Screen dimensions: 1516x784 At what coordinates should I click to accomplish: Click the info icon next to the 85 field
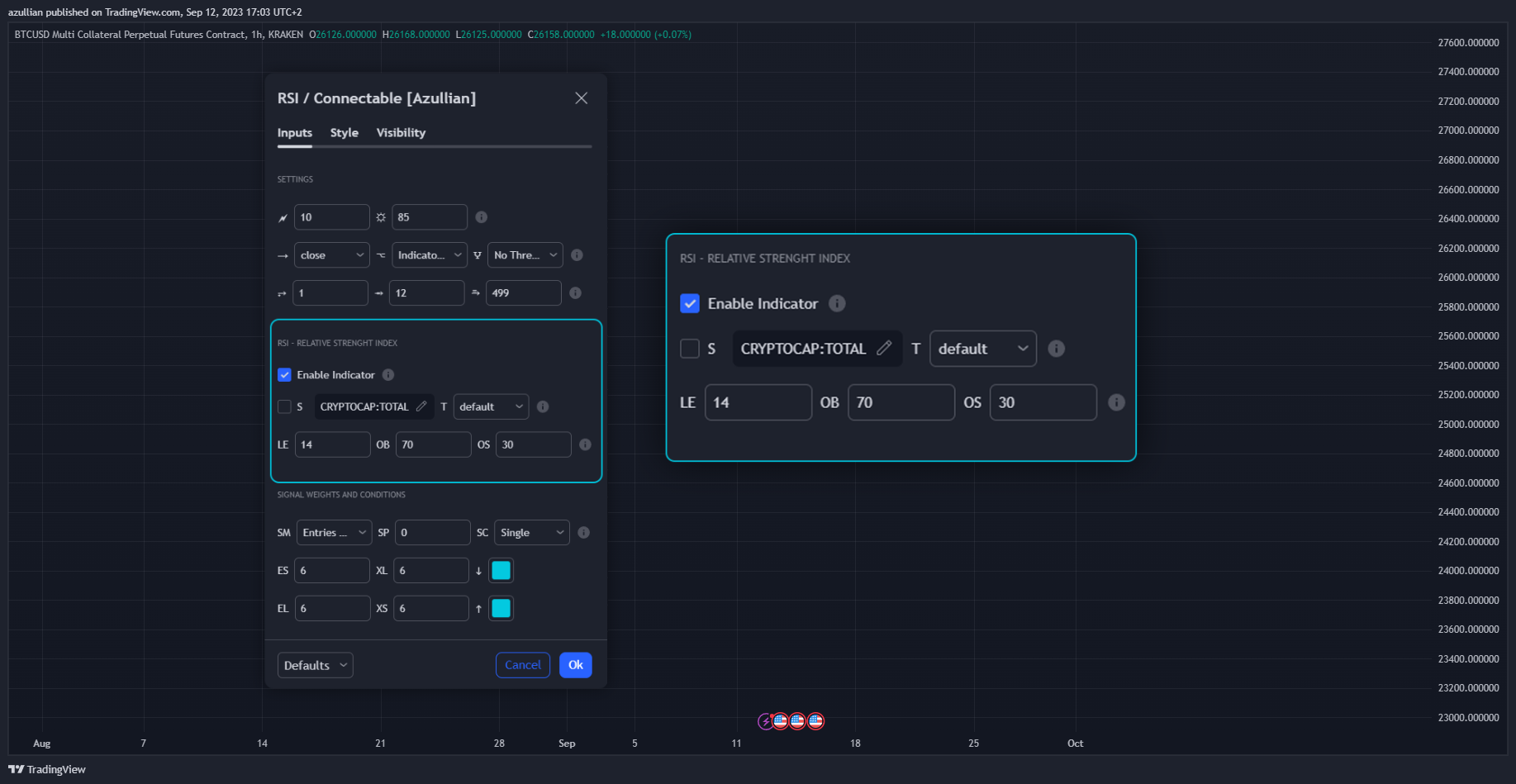(482, 217)
